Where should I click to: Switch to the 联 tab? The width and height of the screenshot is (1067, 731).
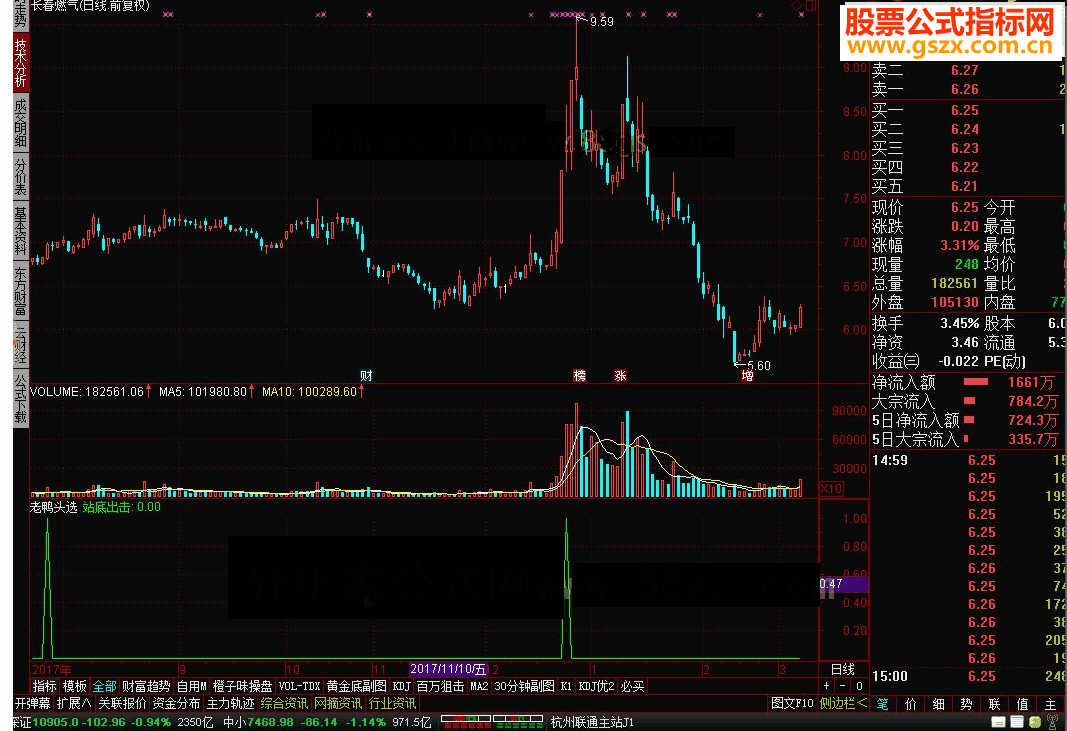pos(994,704)
